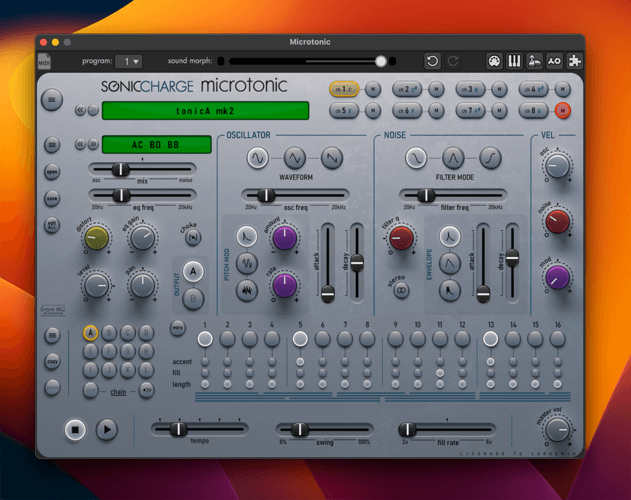Open the drum patch menu button
The image size is (631, 500).
pyautogui.click(x=52, y=145)
